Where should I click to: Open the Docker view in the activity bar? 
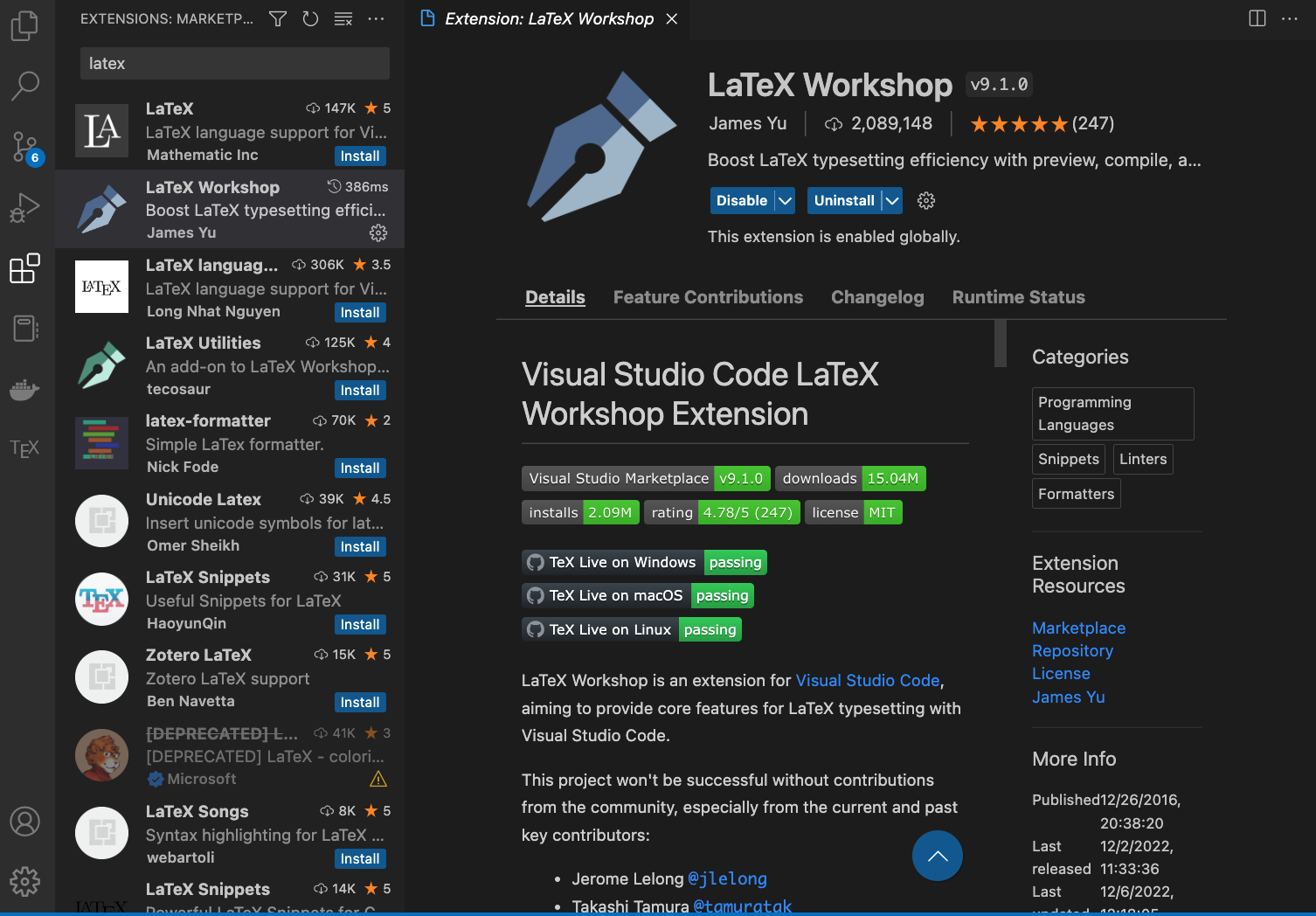pos(24,389)
